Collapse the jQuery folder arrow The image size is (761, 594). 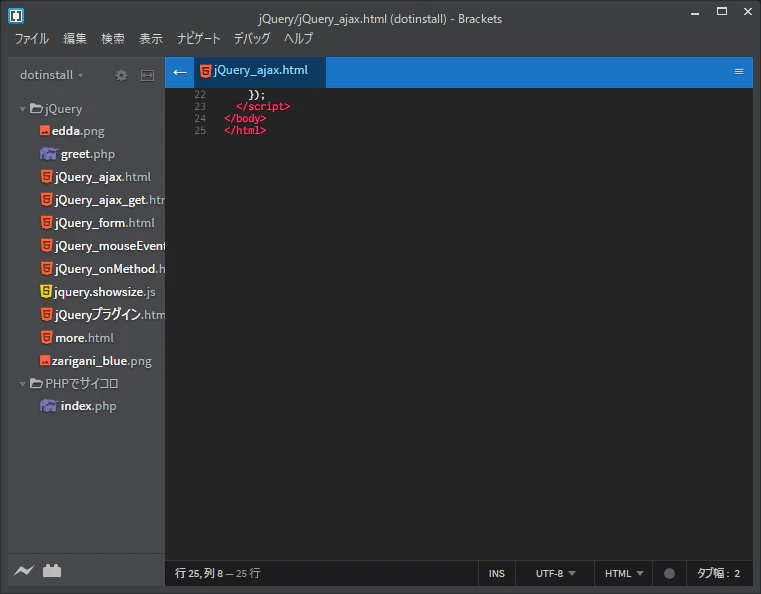pyautogui.click(x=22, y=109)
